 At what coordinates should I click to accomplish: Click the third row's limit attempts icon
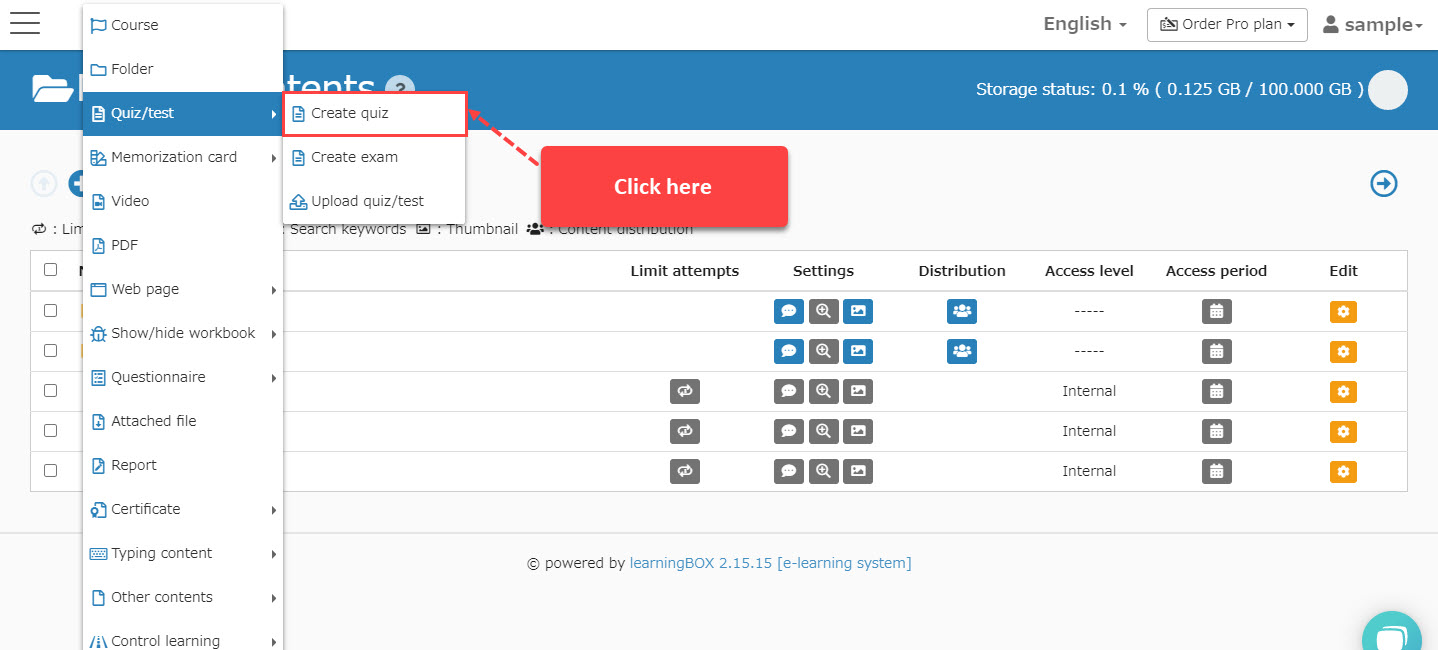click(x=685, y=391)
